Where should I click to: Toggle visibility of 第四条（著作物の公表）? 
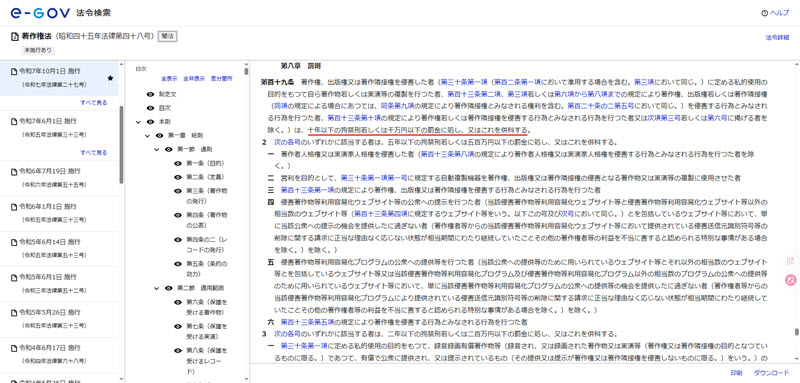(x=178, y=215)
